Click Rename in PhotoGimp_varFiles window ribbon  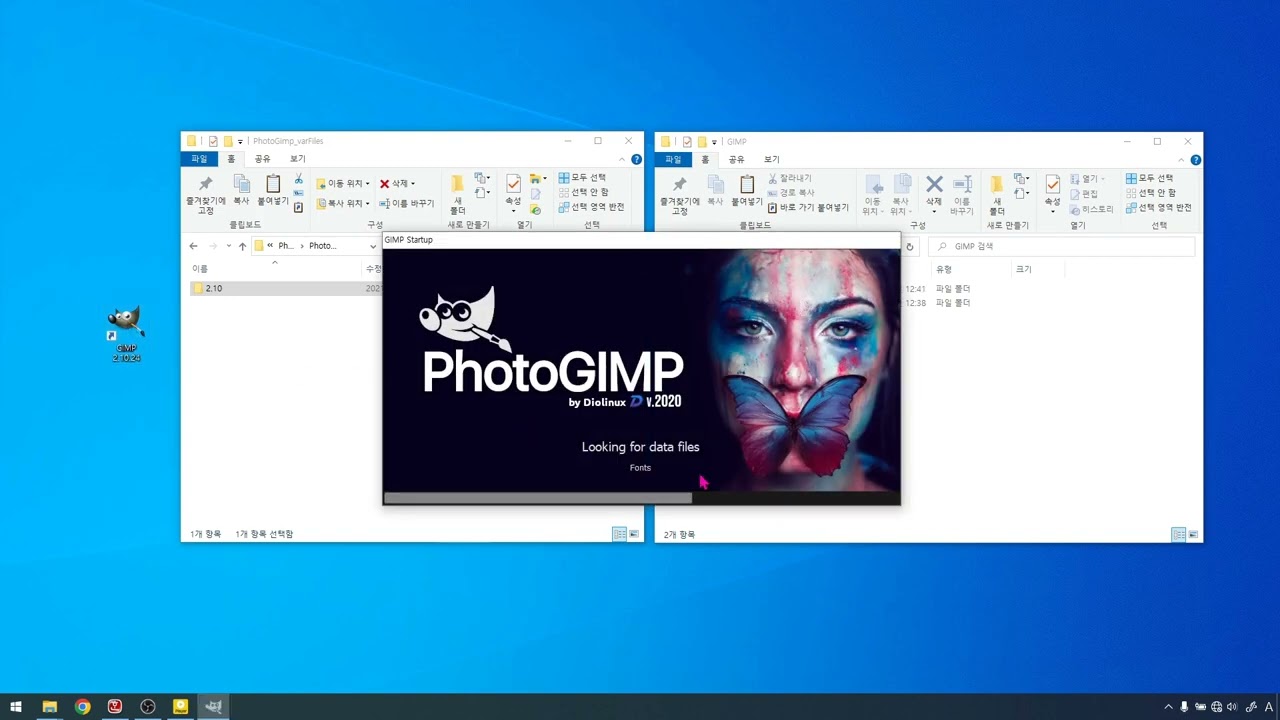click(407, 203)
